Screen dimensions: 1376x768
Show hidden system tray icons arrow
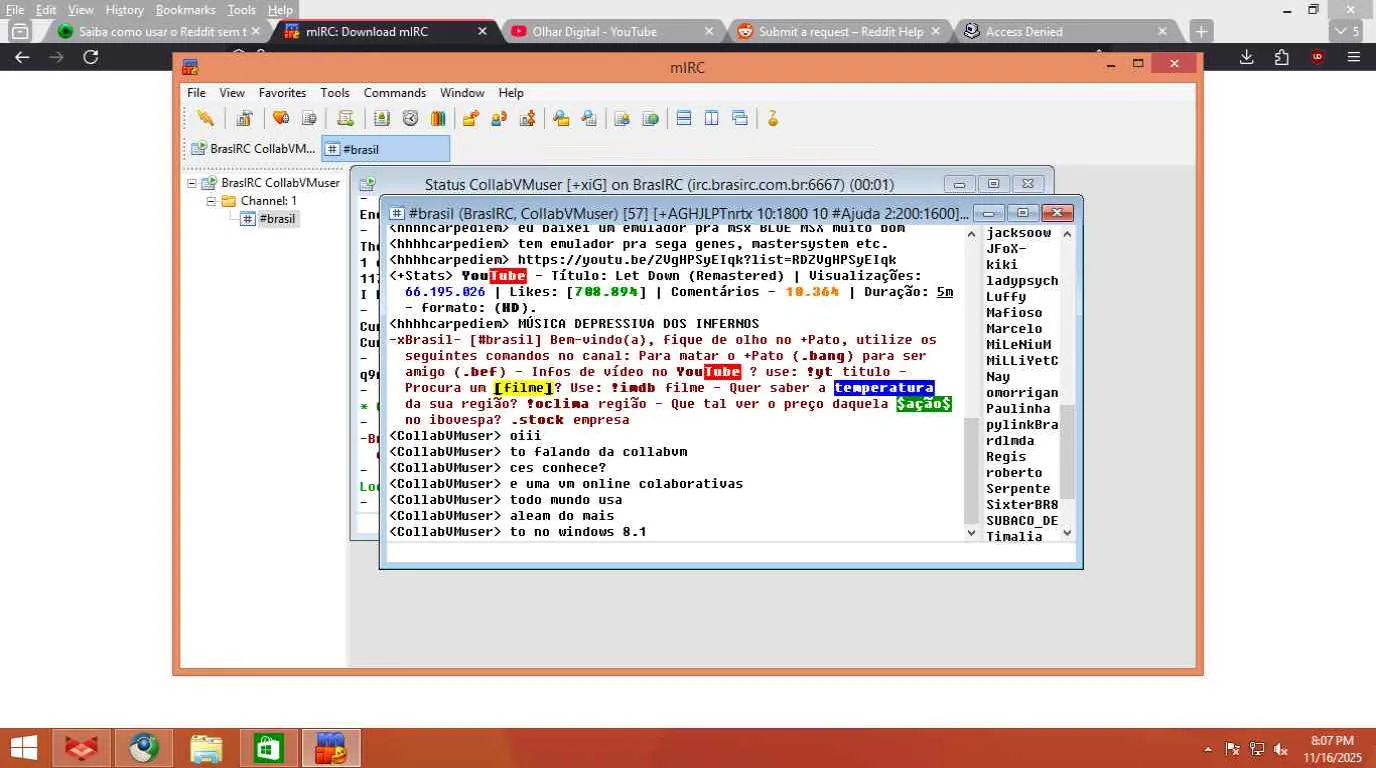coord(1208,749)
